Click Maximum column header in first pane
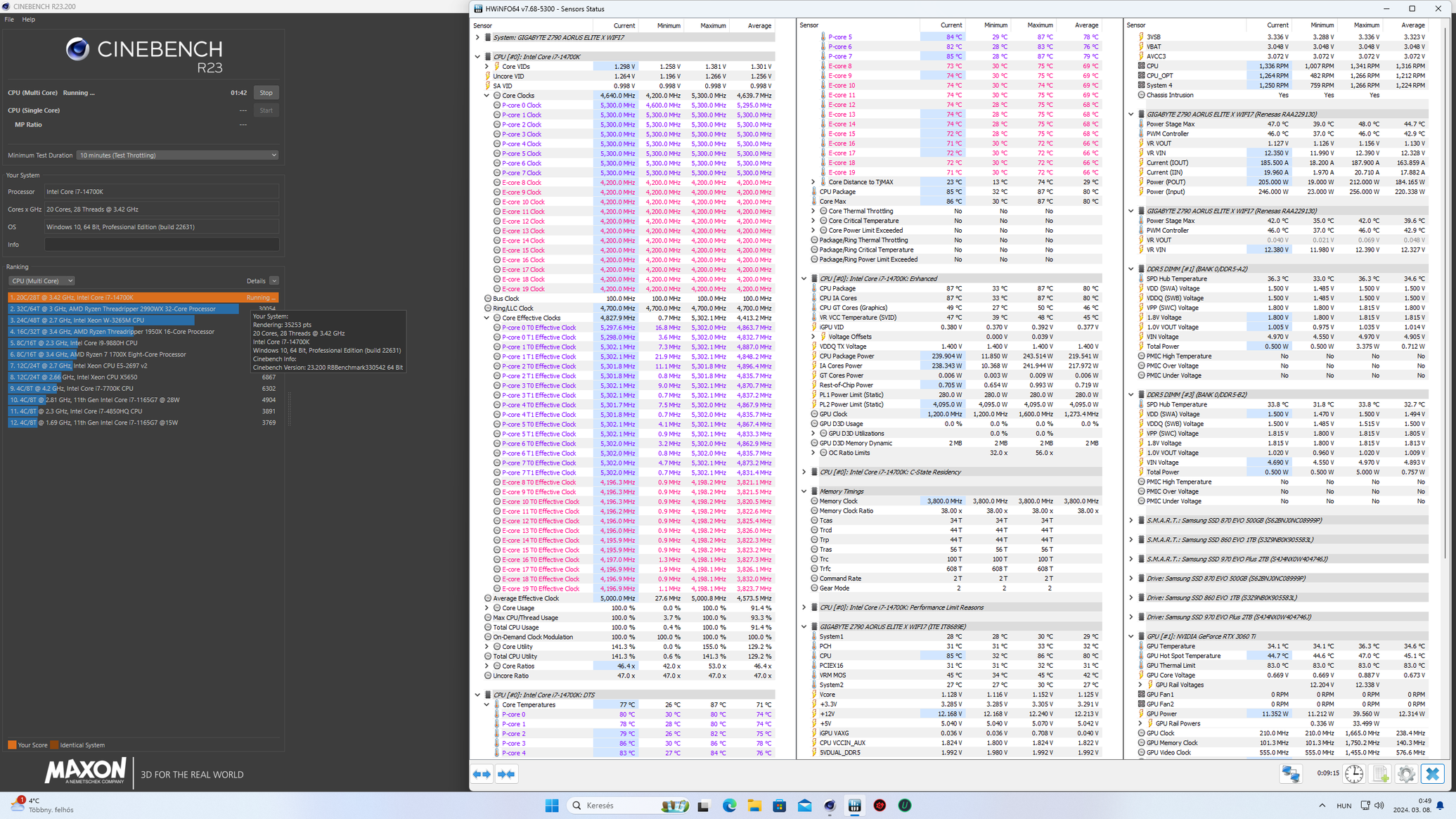The height and width of the screenshot is (819, 1456). point(707,26)
